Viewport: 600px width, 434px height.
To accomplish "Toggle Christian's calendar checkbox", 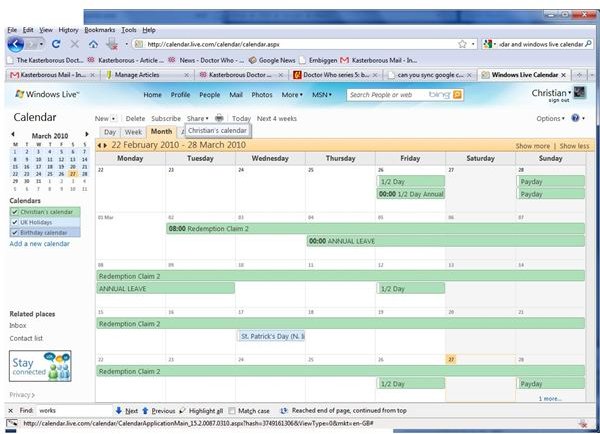I will click(15, 212).
